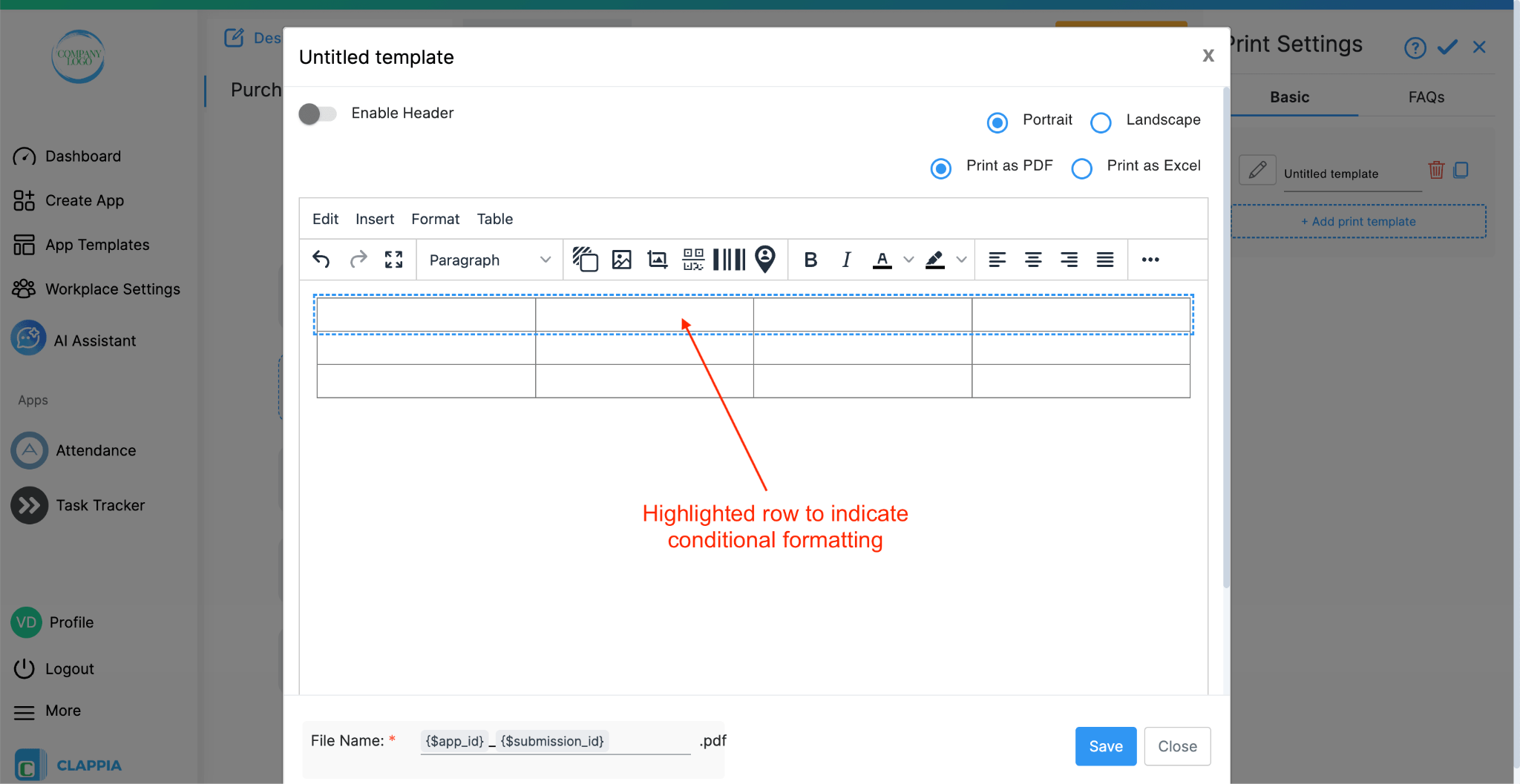Click Add print template
The image size is (1520, 784).
click(x=1358, y=221)
